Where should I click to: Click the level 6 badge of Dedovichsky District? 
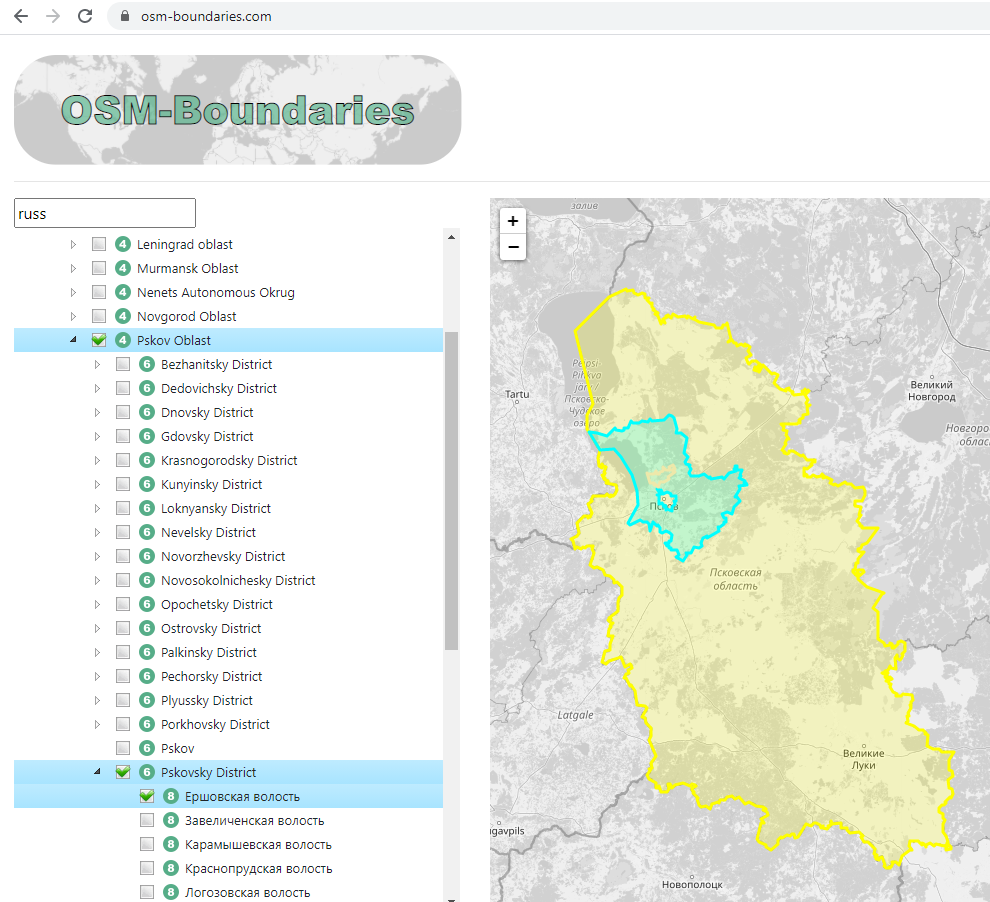coord(146,388)
